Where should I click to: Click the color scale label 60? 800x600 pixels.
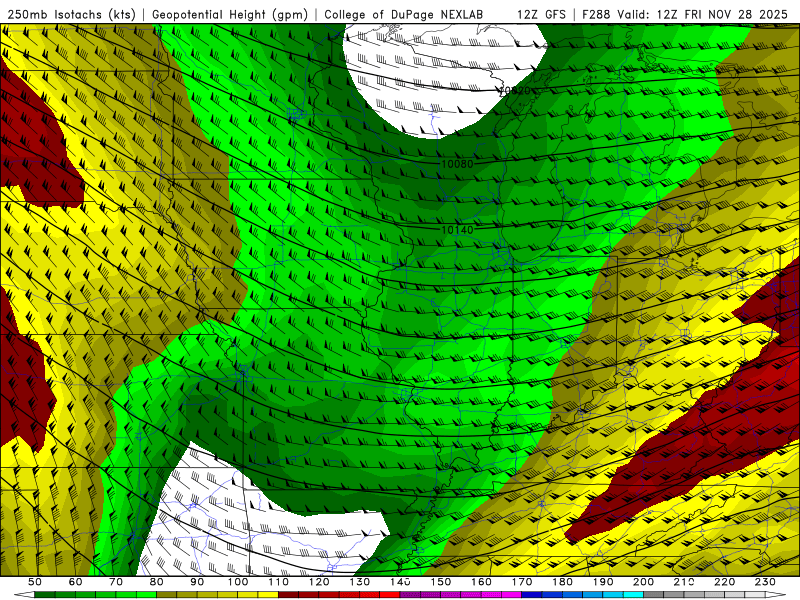tap(76, 582)
